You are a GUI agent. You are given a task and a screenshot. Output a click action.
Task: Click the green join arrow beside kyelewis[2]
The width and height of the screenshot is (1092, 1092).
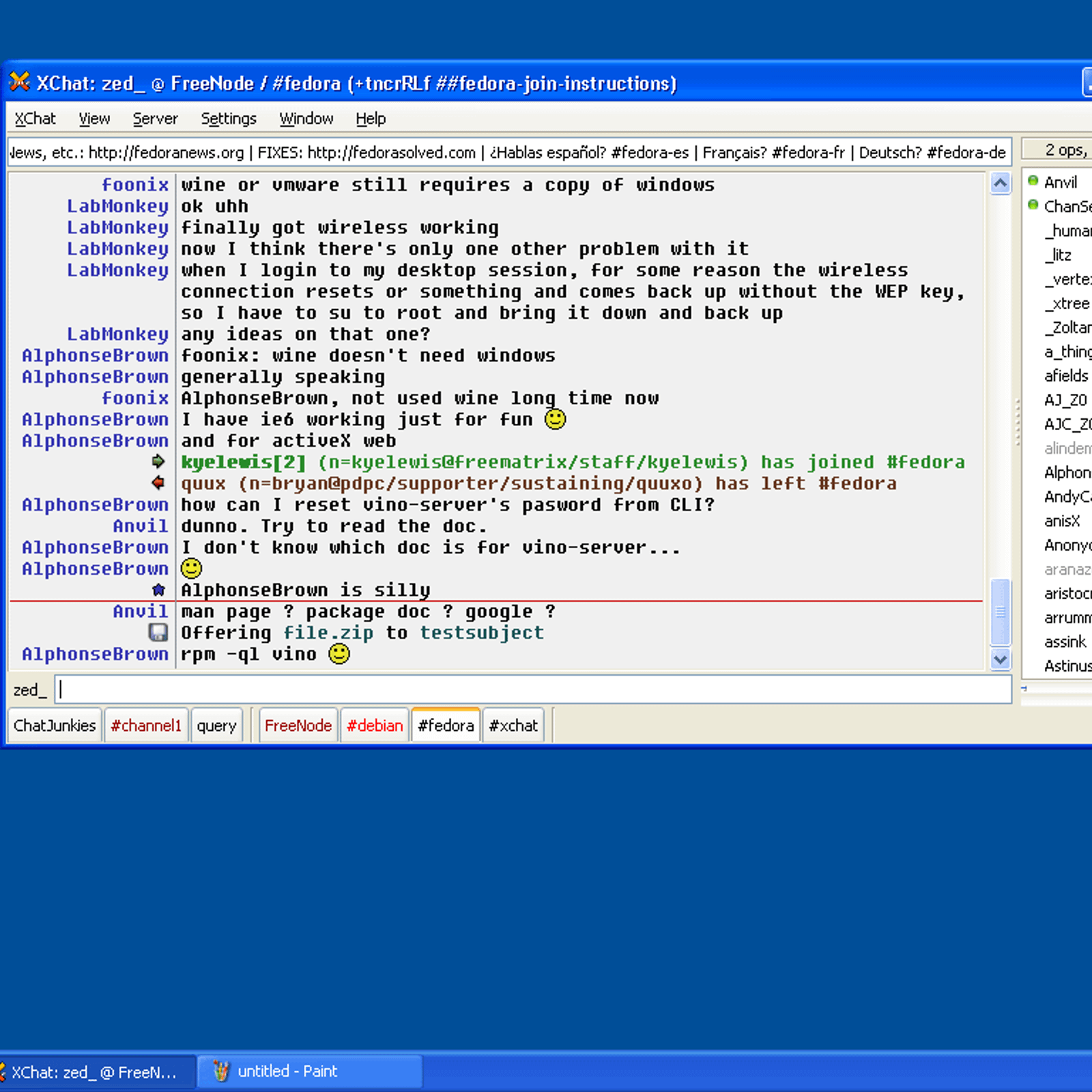pos(158,461)
